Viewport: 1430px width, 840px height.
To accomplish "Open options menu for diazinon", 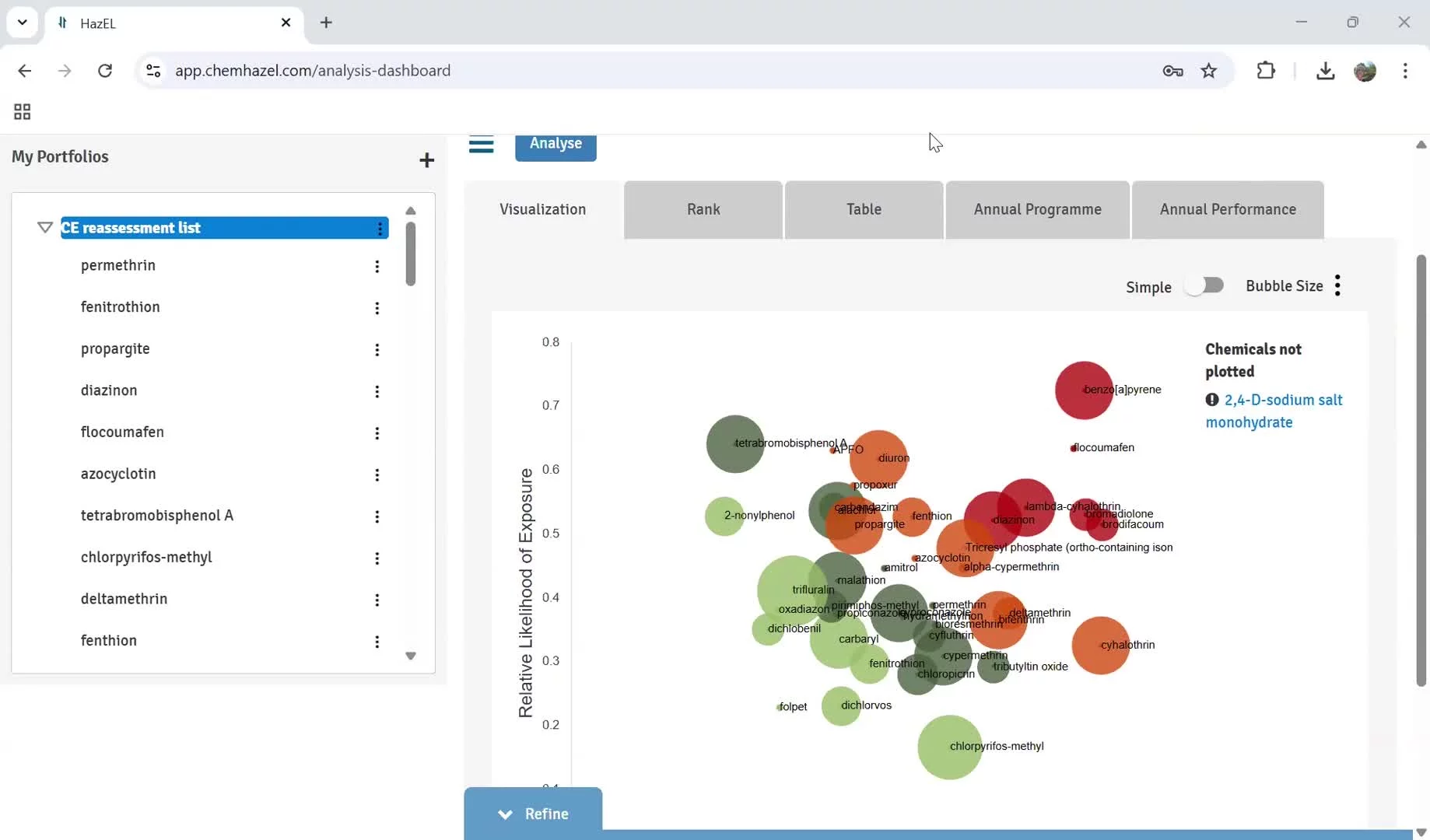I will click(x=377, y=391).
